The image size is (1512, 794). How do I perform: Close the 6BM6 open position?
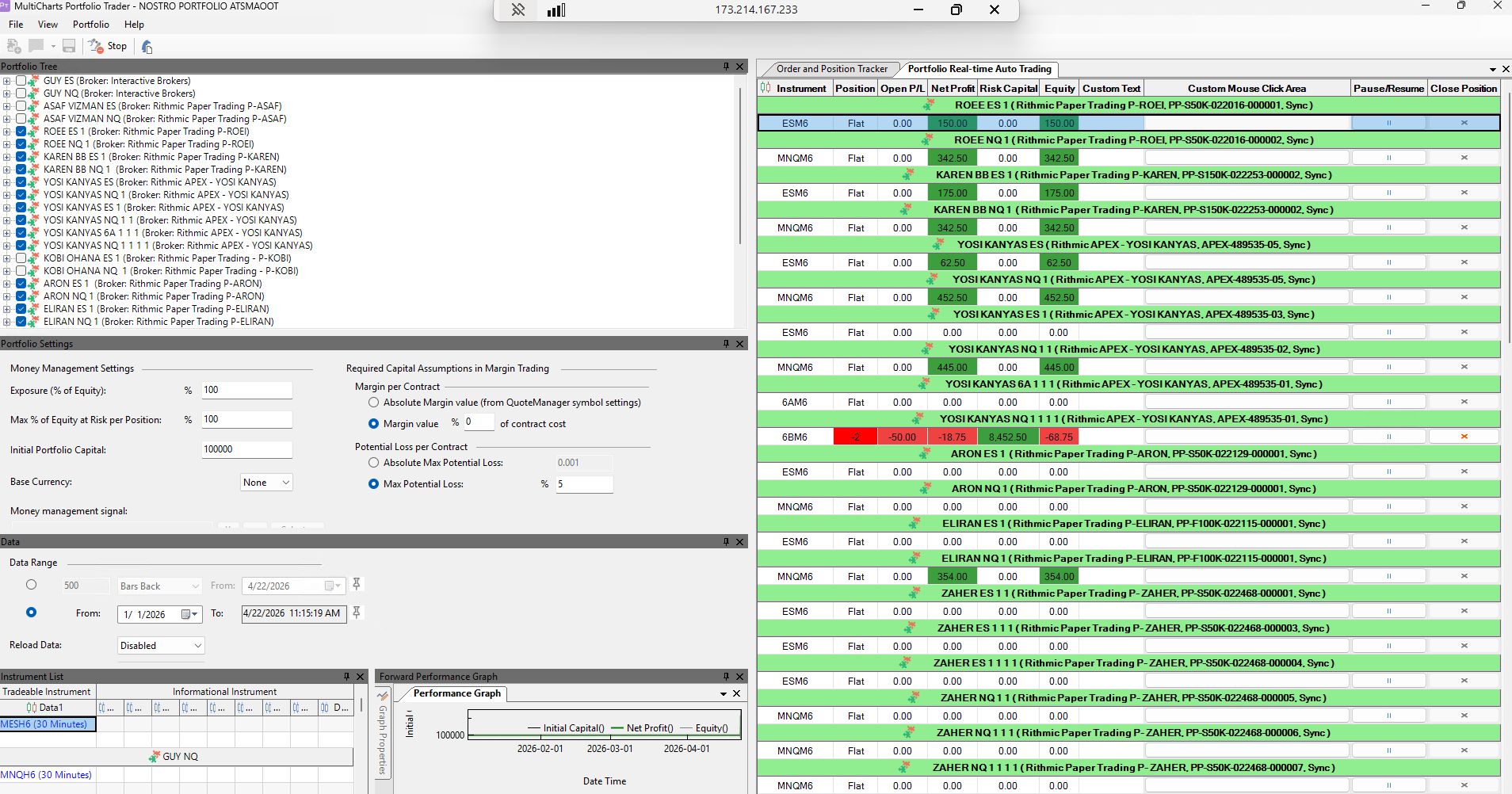click(1464, 437)
